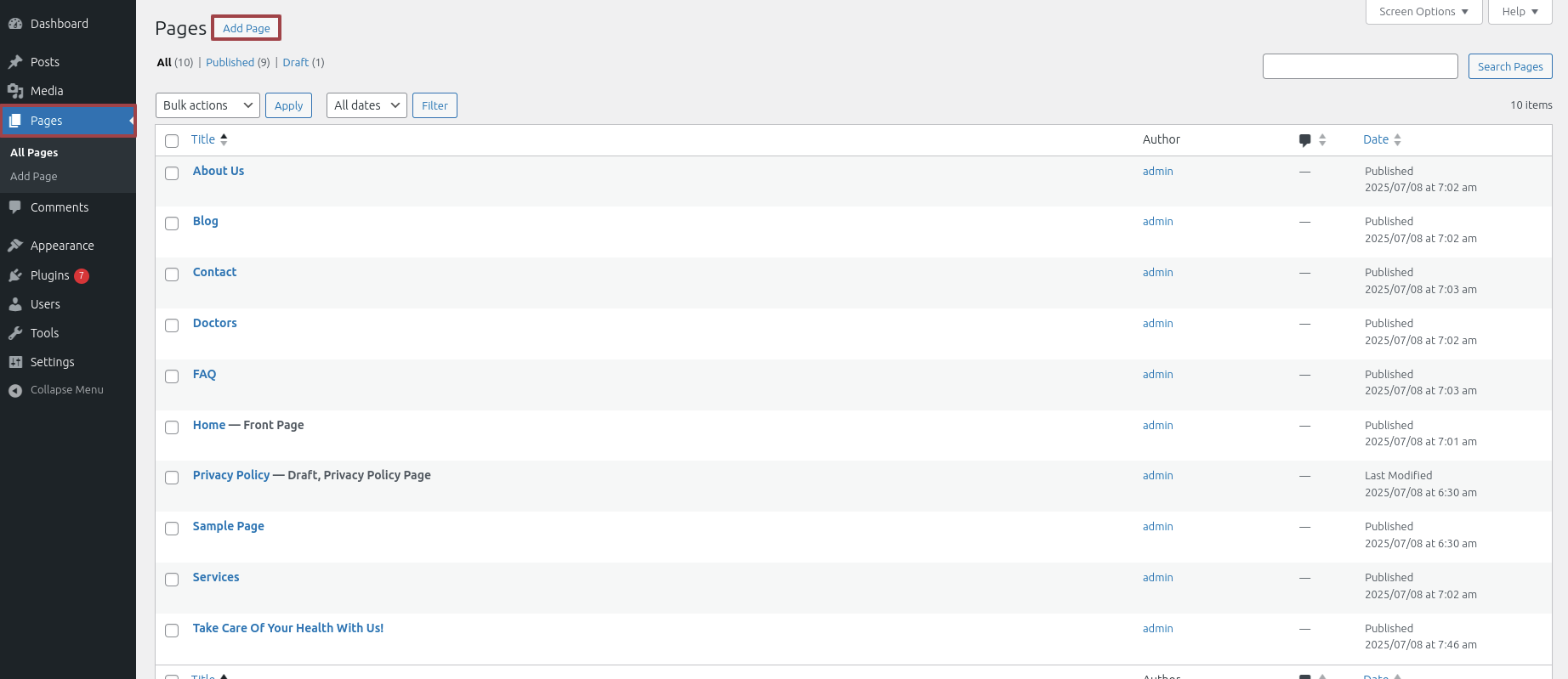
Task: Expand the Screen Options panel
Action: click(1423, 12)
